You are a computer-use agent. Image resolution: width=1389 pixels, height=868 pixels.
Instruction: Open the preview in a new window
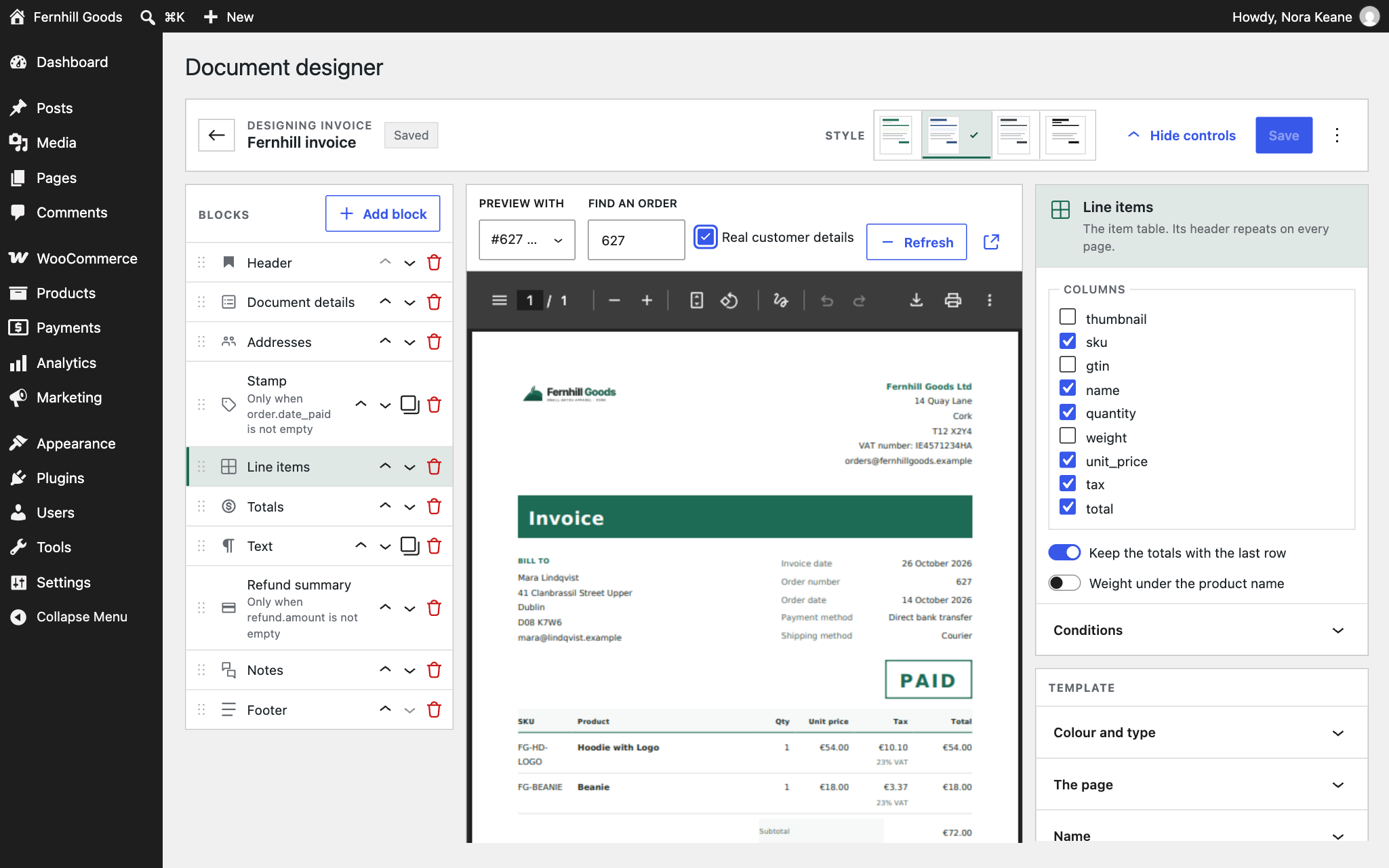[991, 242]
